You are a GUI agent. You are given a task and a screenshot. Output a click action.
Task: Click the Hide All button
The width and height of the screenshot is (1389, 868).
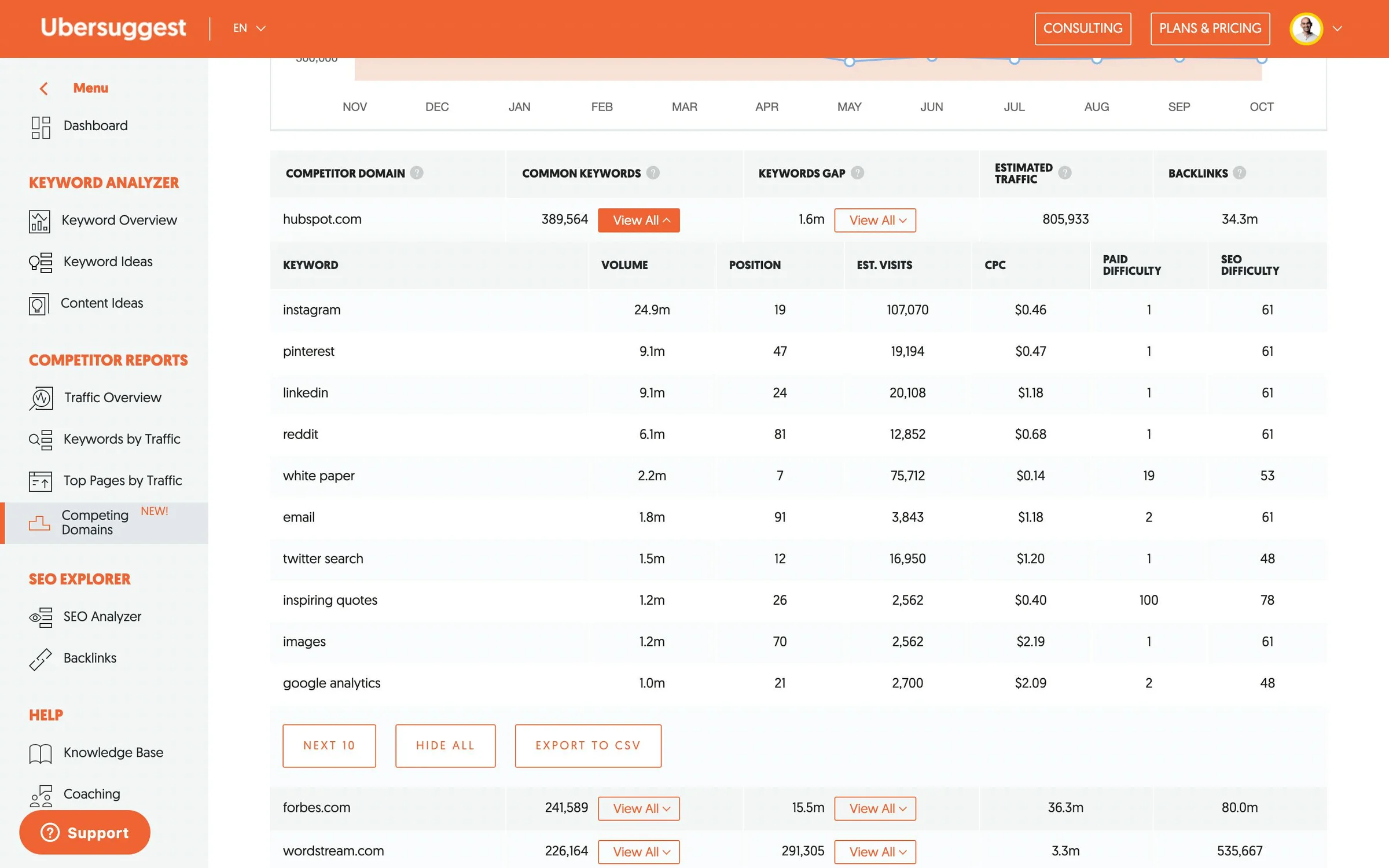[x=445, y=746]
